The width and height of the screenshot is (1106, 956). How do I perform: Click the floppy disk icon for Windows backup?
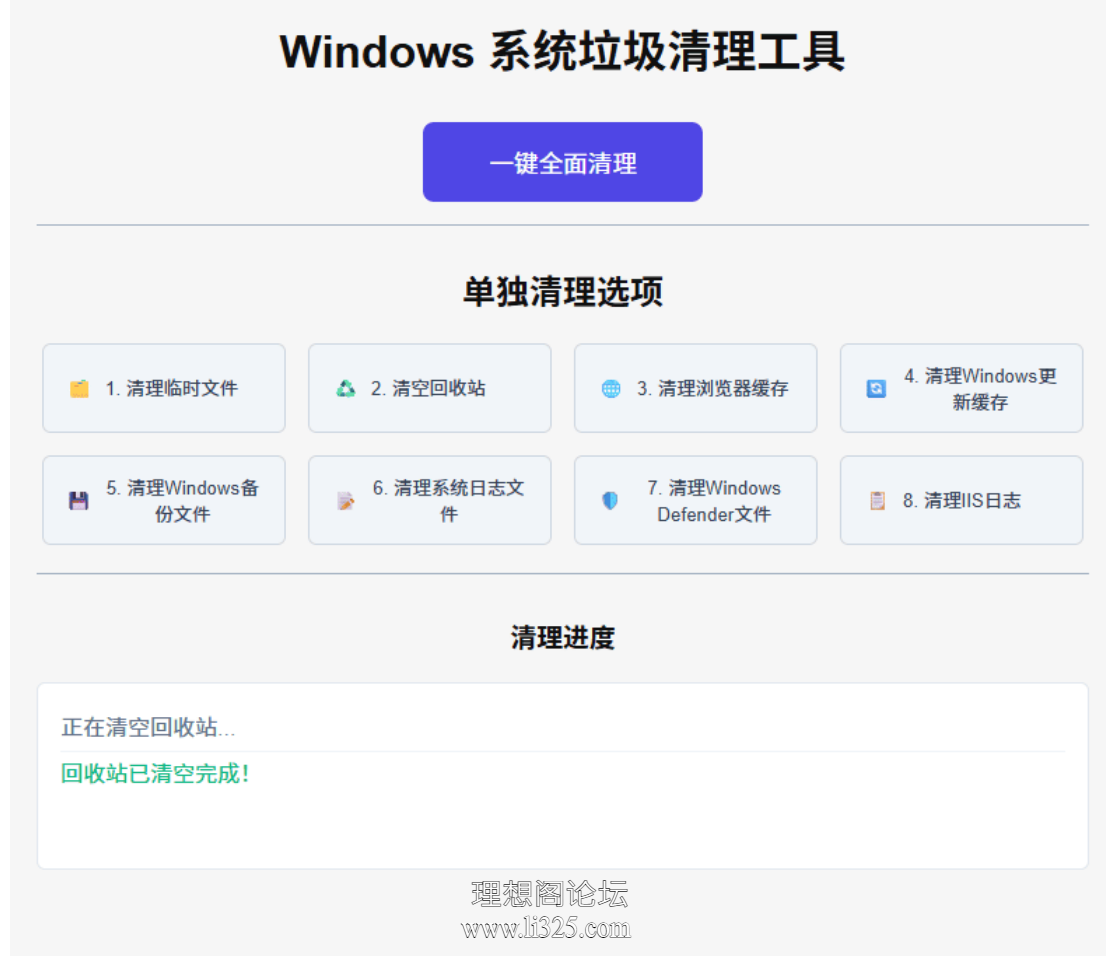(x=79, y=501)
